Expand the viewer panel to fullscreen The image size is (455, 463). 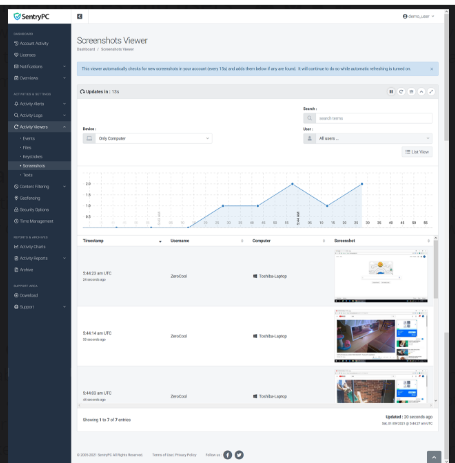(431, 92)
